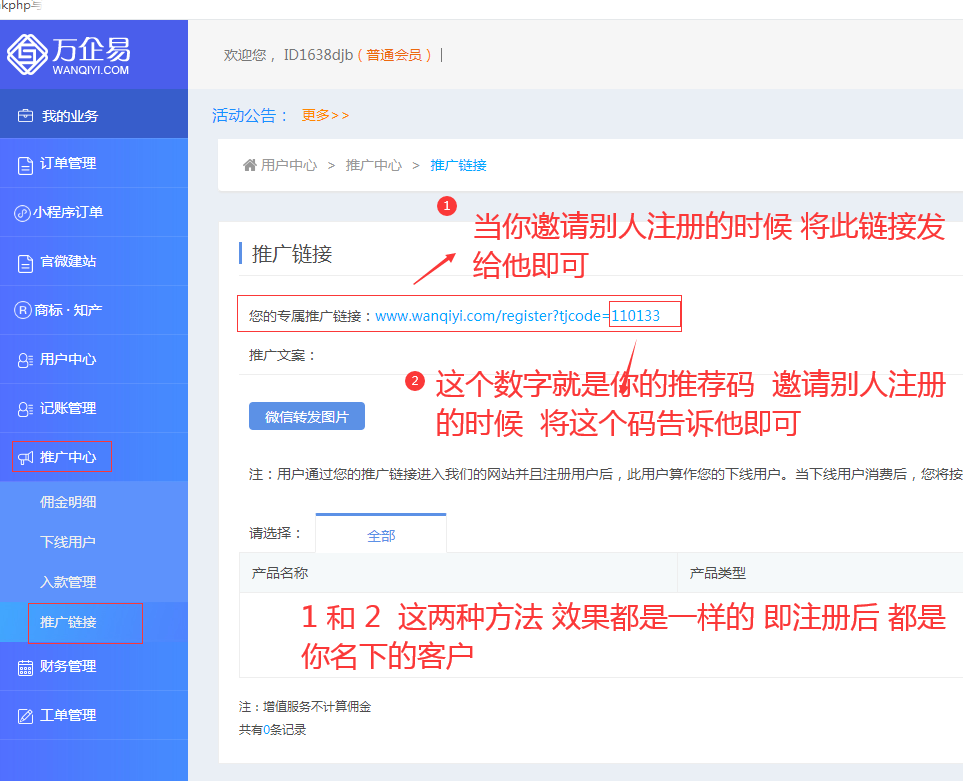Click the document icon beside 订单管理

pyautogui.click(x=26, y=165)
